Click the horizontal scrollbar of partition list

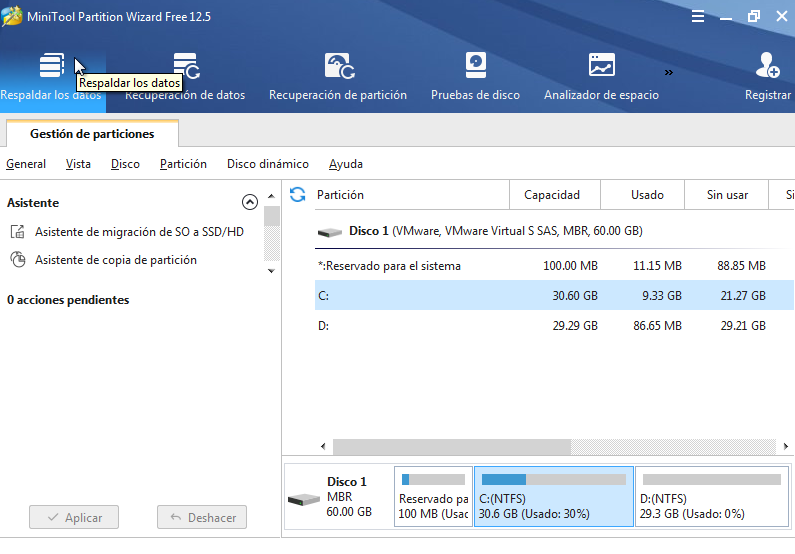pos(451,447)
